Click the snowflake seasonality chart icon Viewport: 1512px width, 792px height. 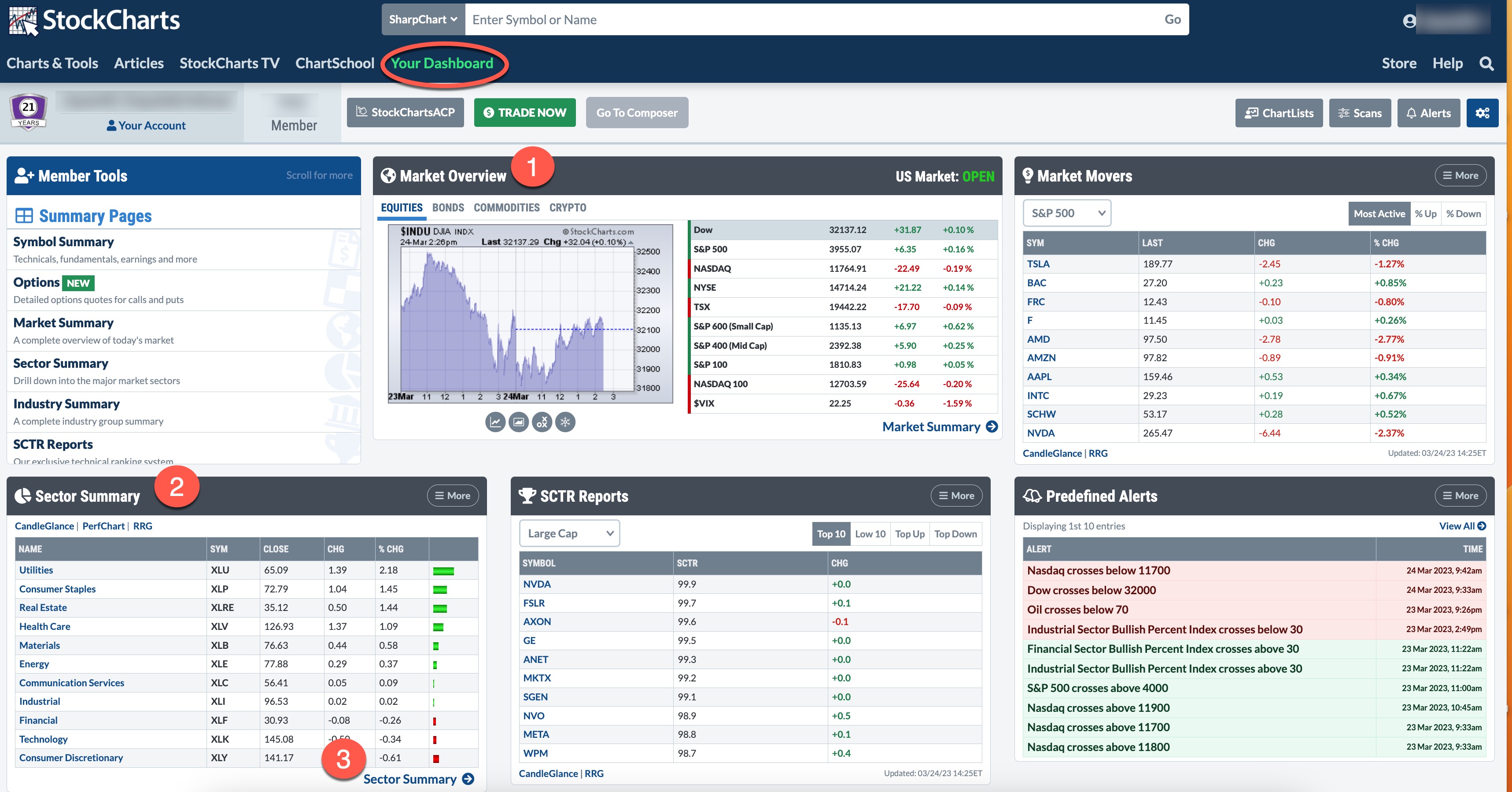pyautogui.click(x=565, y=422)
